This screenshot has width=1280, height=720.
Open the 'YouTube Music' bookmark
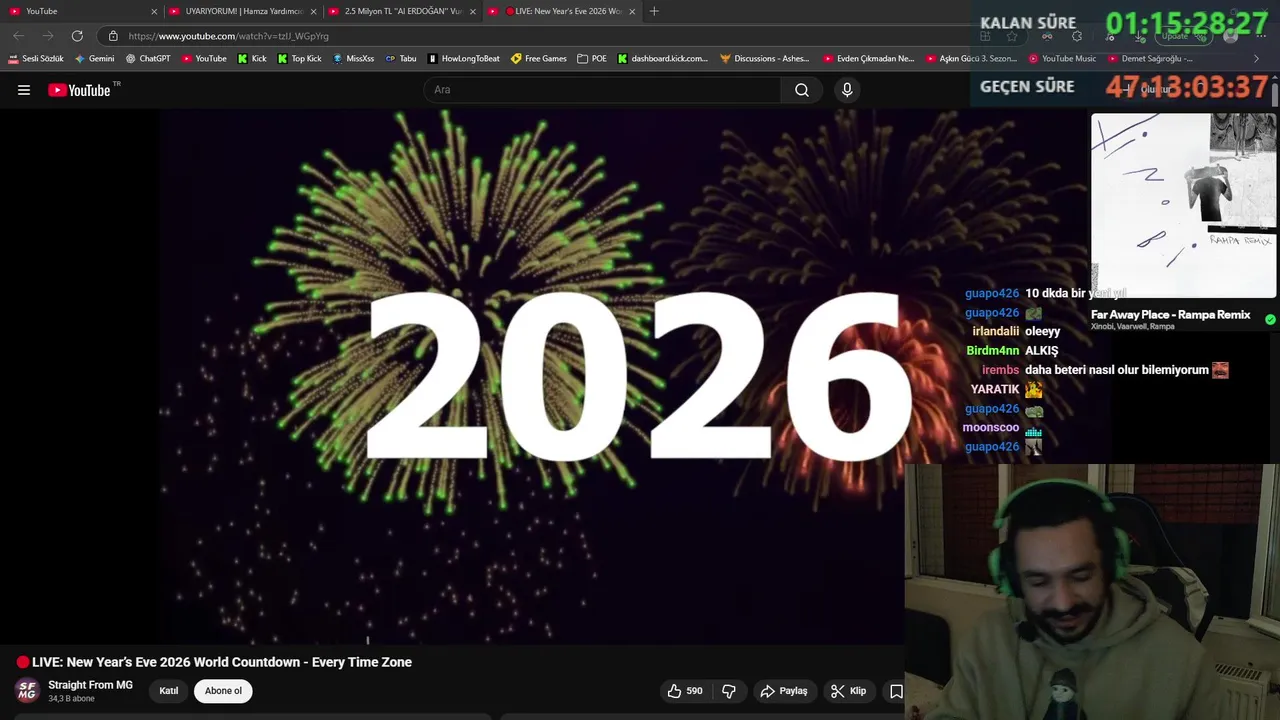[x=1063, y=59]
